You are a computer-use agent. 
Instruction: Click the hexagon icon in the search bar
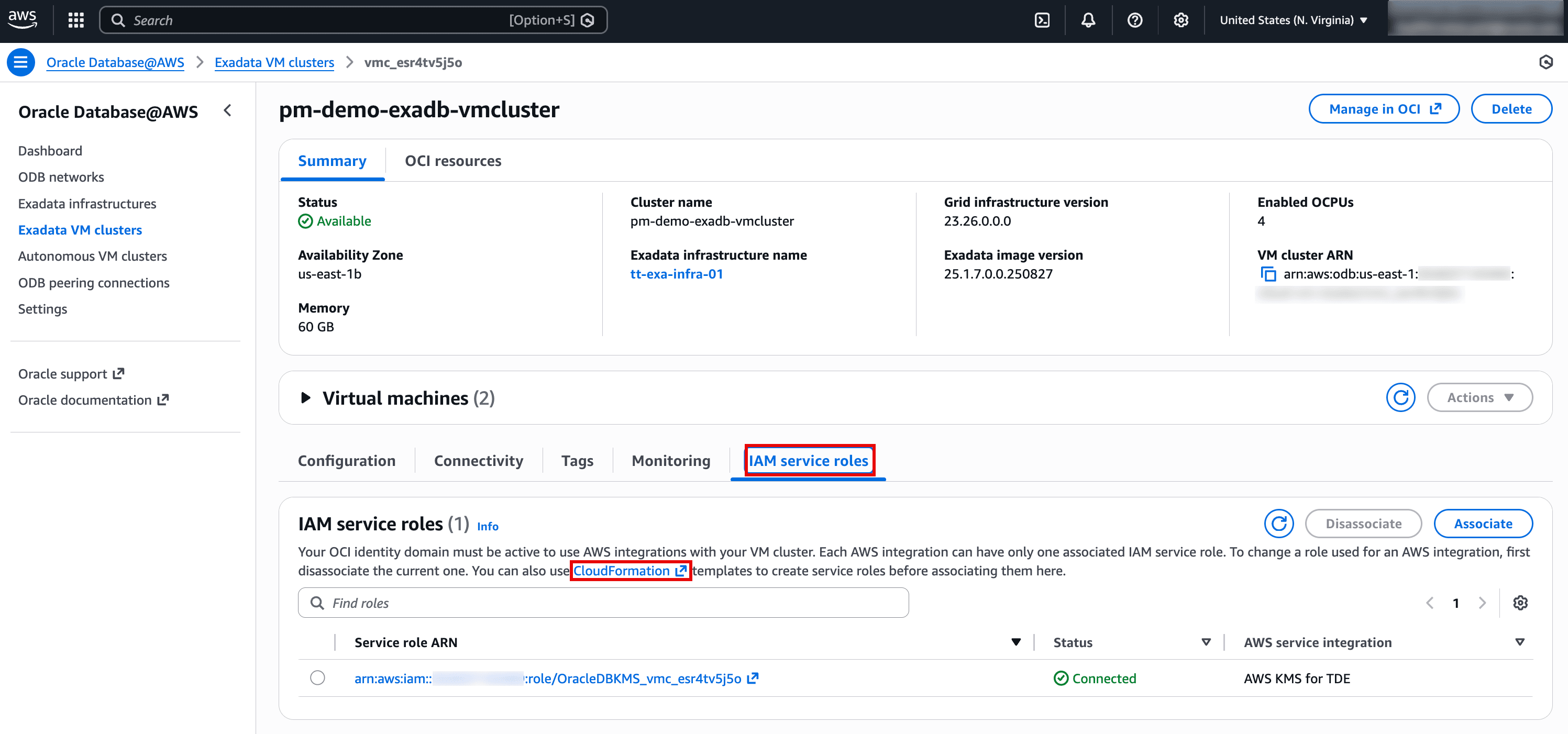tap(588, 20)
